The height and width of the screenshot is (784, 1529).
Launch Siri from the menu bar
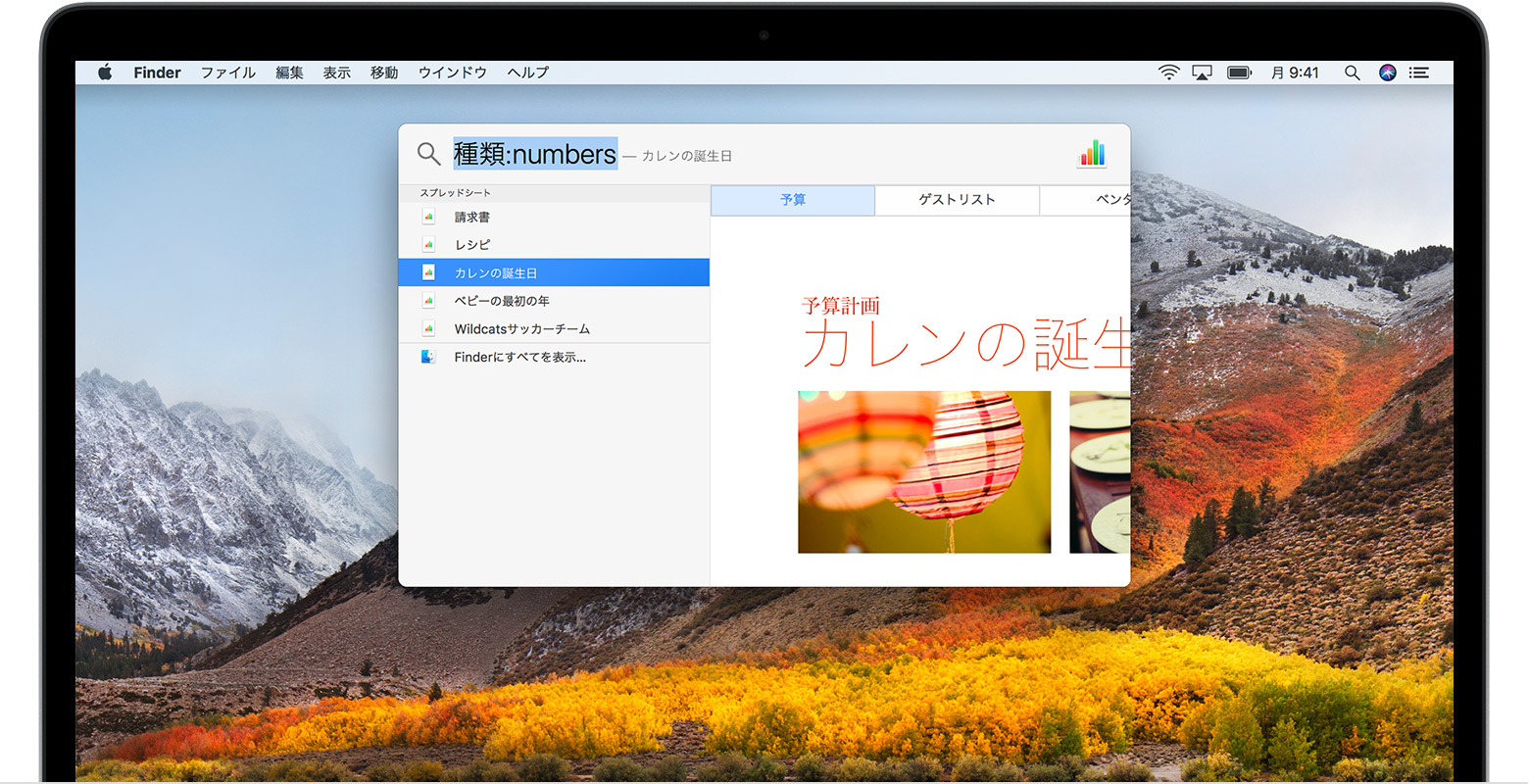click(1387, 73)
